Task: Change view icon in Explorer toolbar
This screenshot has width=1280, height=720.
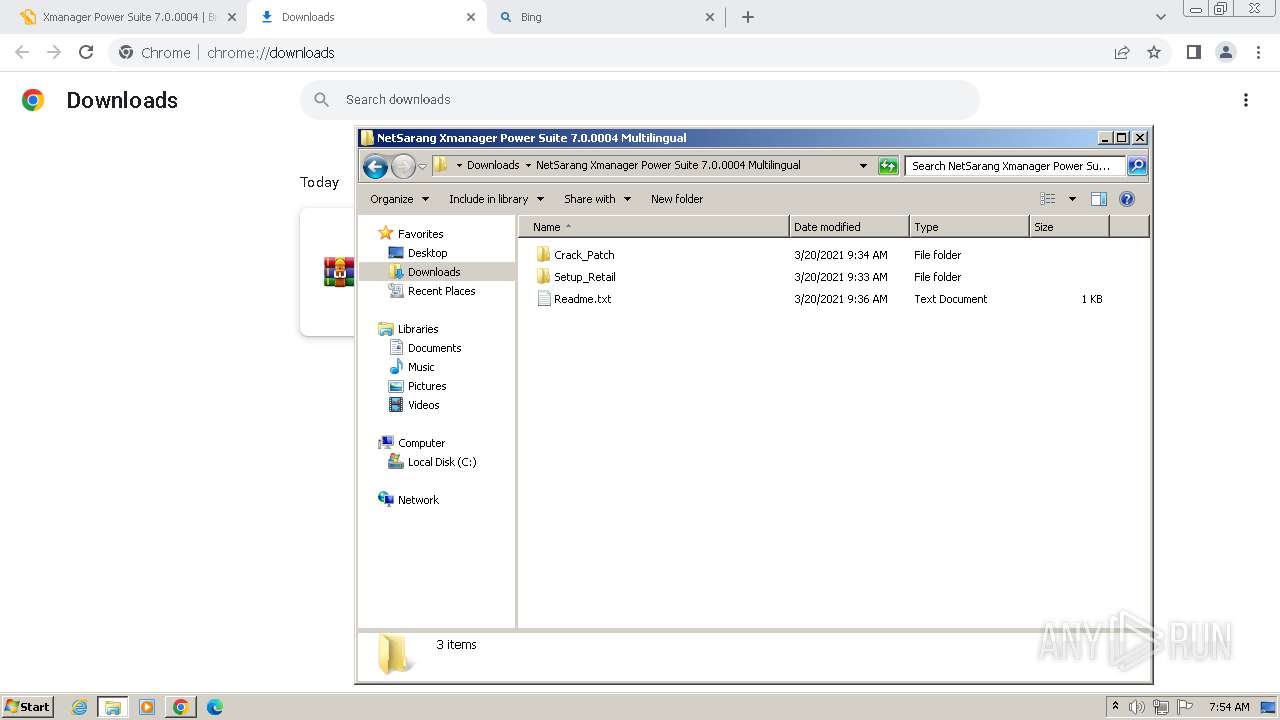Action: click(x=1048, y=199)
